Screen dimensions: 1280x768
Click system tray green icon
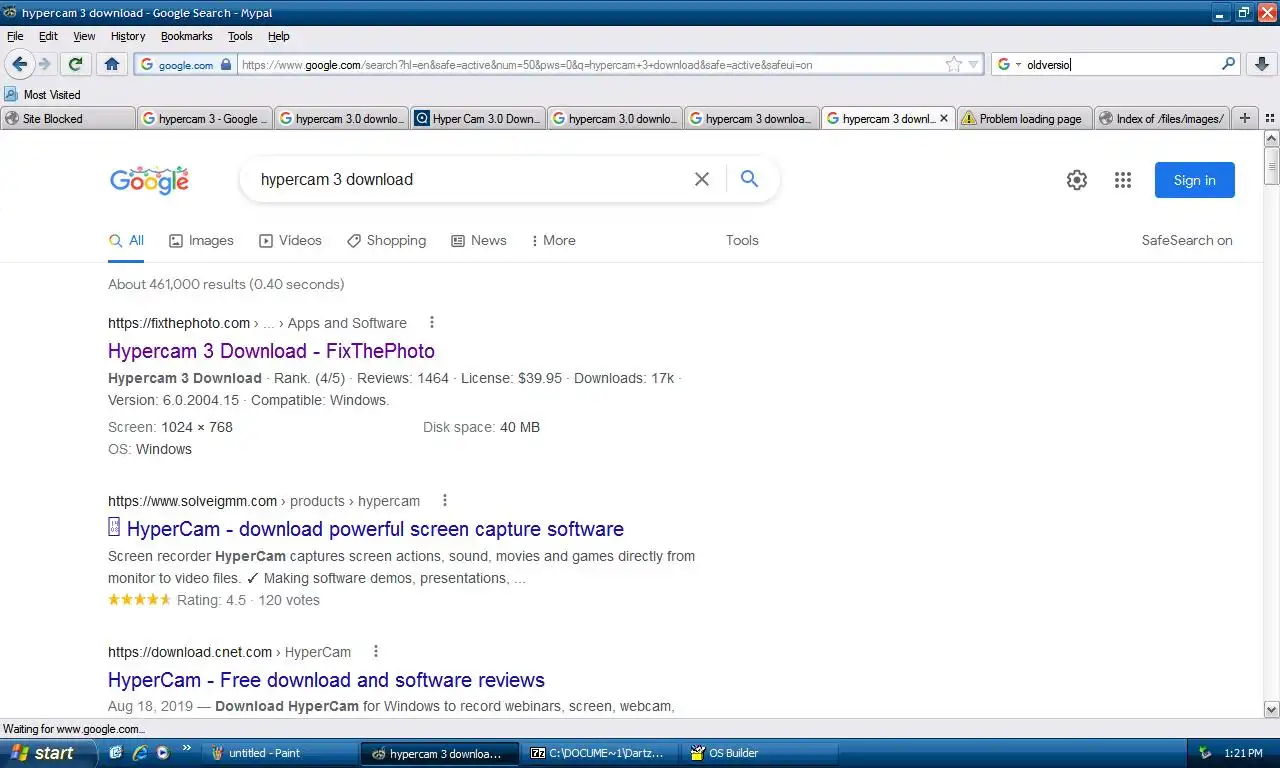1206,753
